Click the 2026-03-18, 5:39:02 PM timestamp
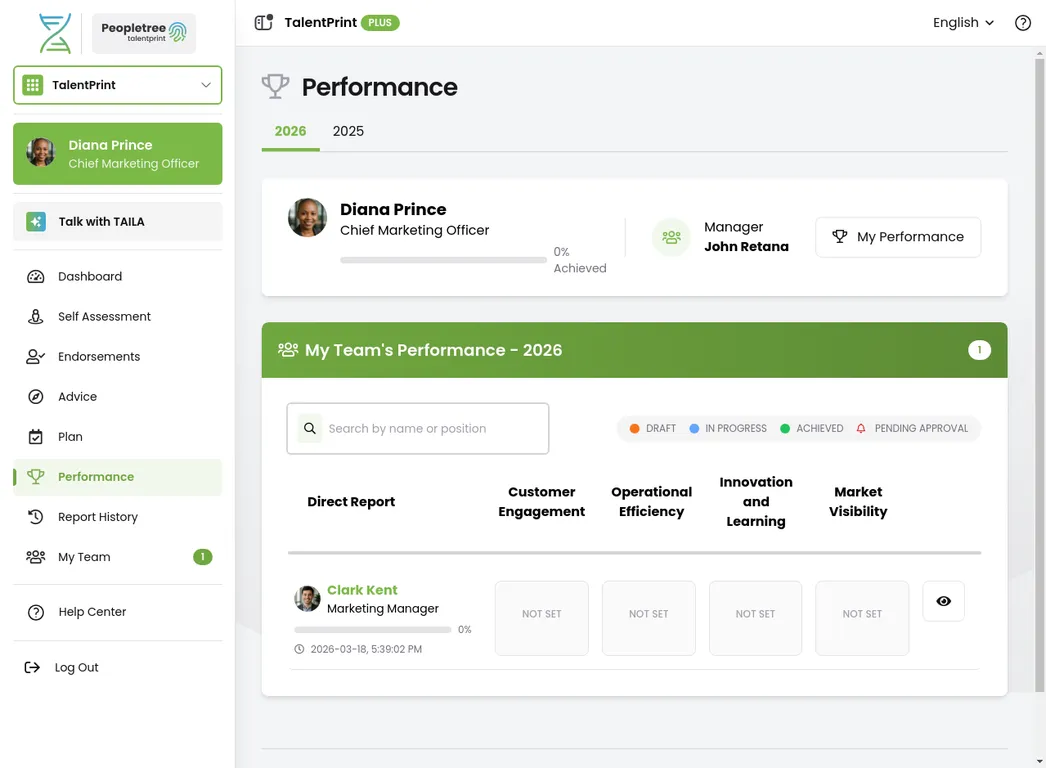Image resolution: width=1046 pixels, height=768 pixels. point(366,649)
